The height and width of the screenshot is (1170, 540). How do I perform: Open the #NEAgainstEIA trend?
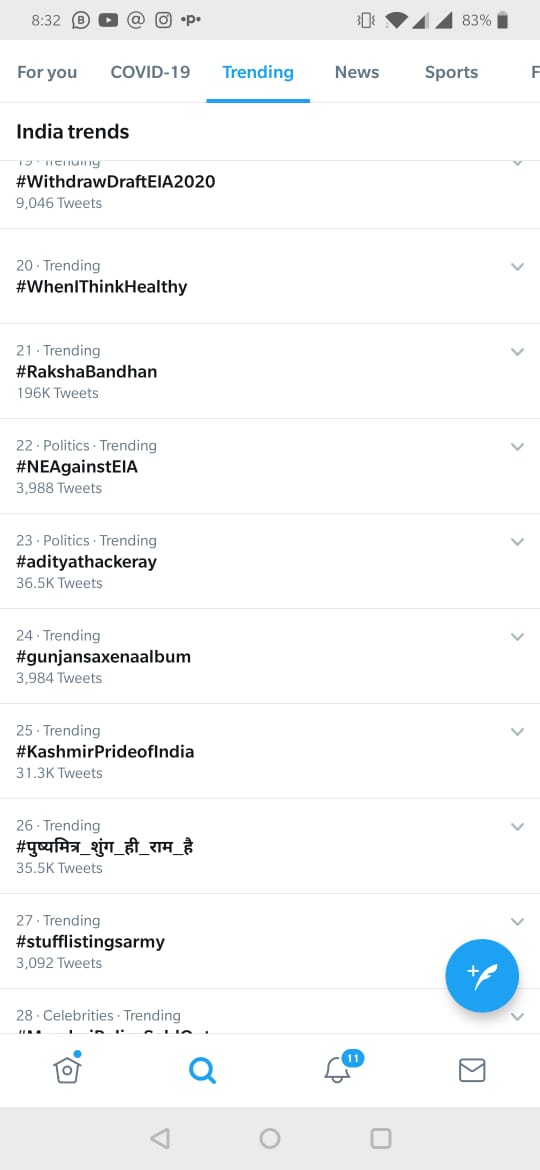270,466
